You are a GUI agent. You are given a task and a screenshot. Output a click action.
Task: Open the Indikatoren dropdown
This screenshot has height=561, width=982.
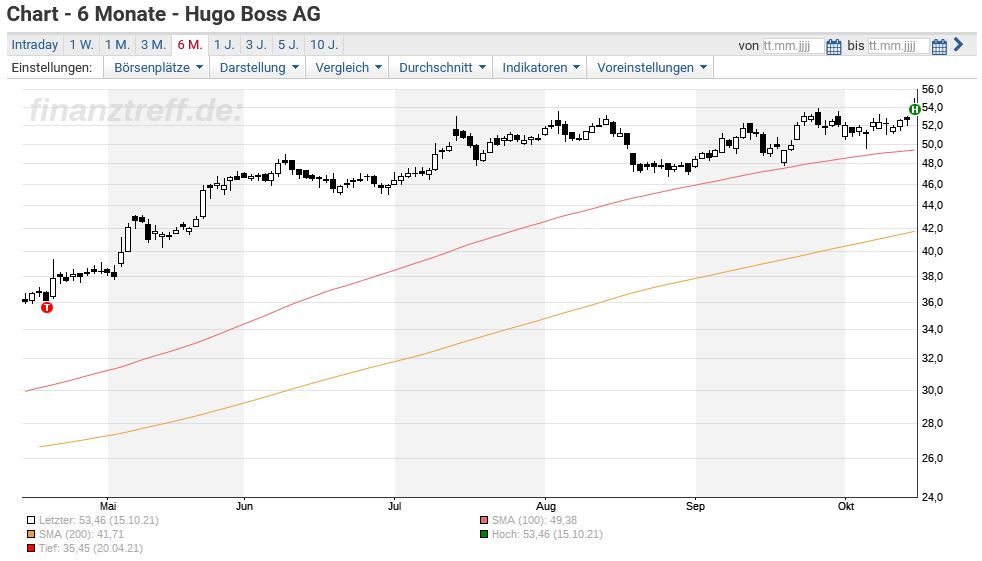click(540, 68)
